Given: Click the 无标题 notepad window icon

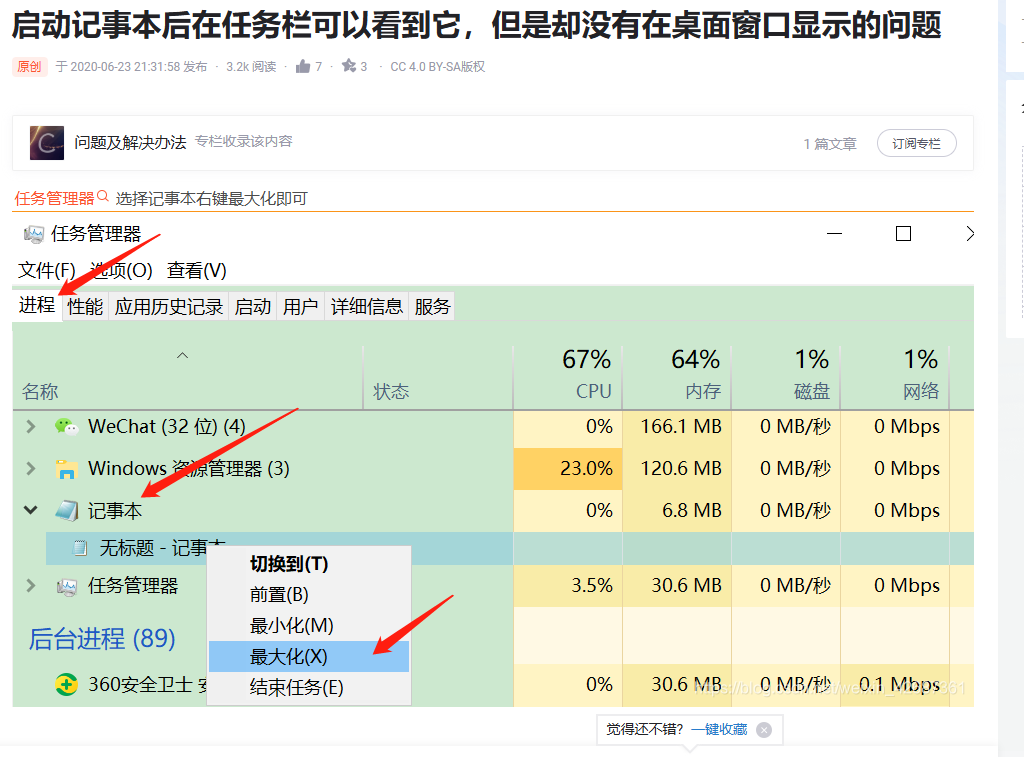Looking at the screenshot, I should point(80,548).
